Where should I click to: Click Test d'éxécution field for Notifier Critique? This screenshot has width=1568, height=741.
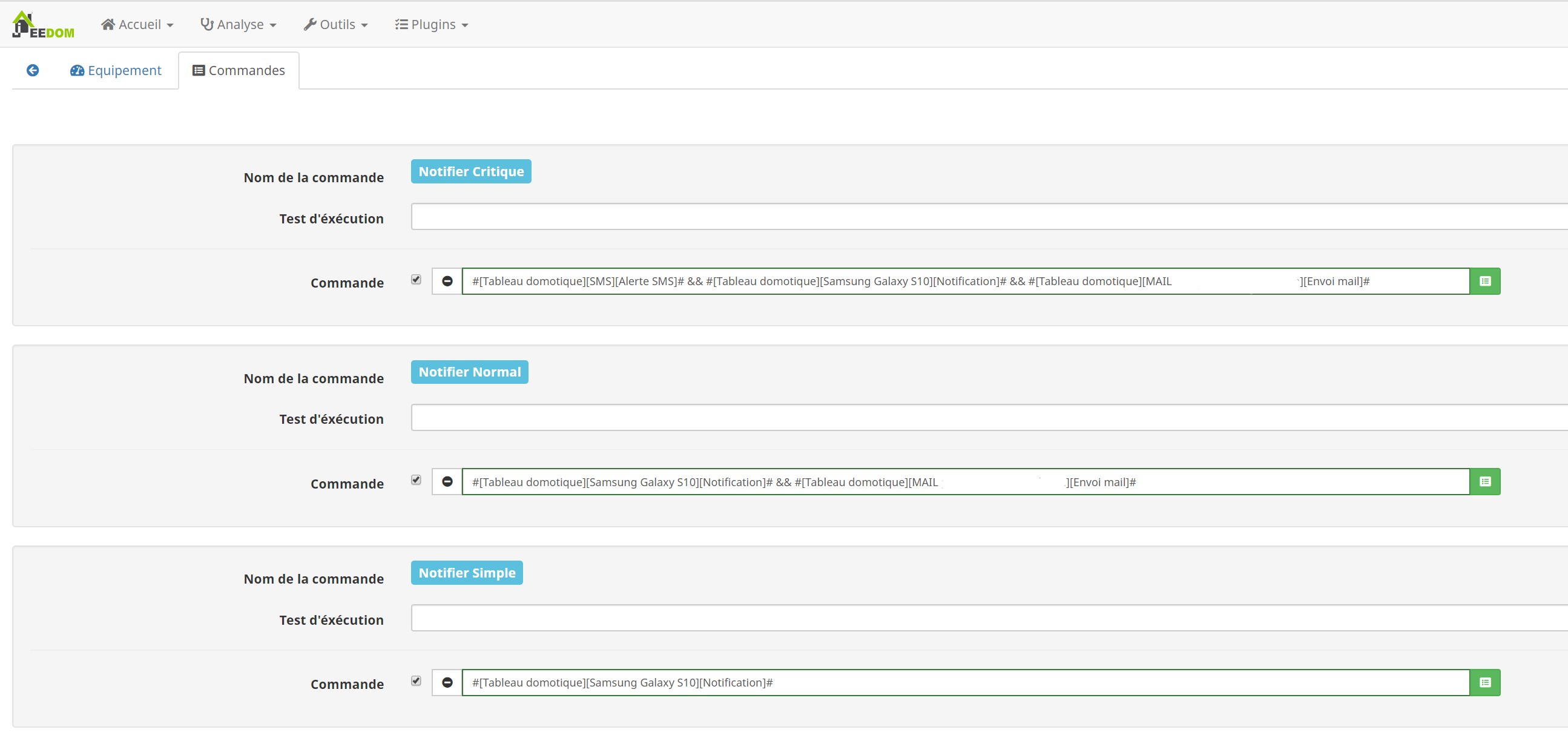point(989,217)
